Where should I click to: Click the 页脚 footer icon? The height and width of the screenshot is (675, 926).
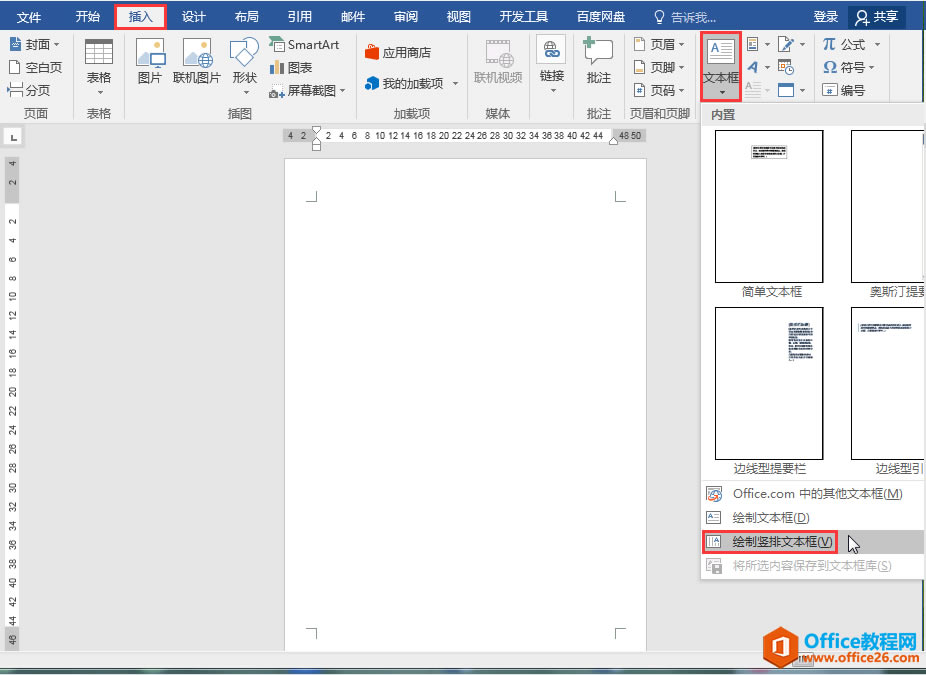[639, 67]
